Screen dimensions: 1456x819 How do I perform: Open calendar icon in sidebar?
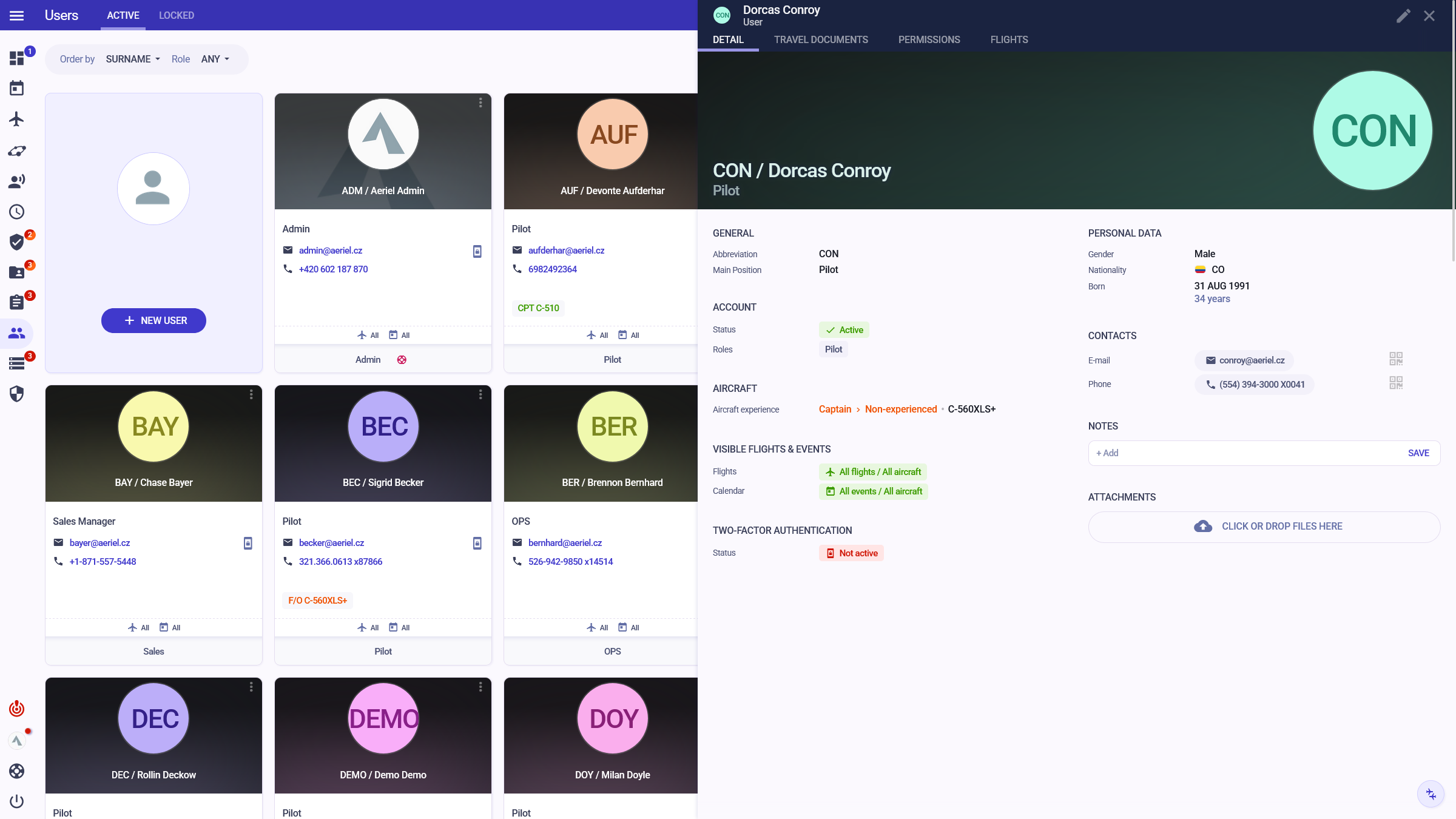coord(17,89)
